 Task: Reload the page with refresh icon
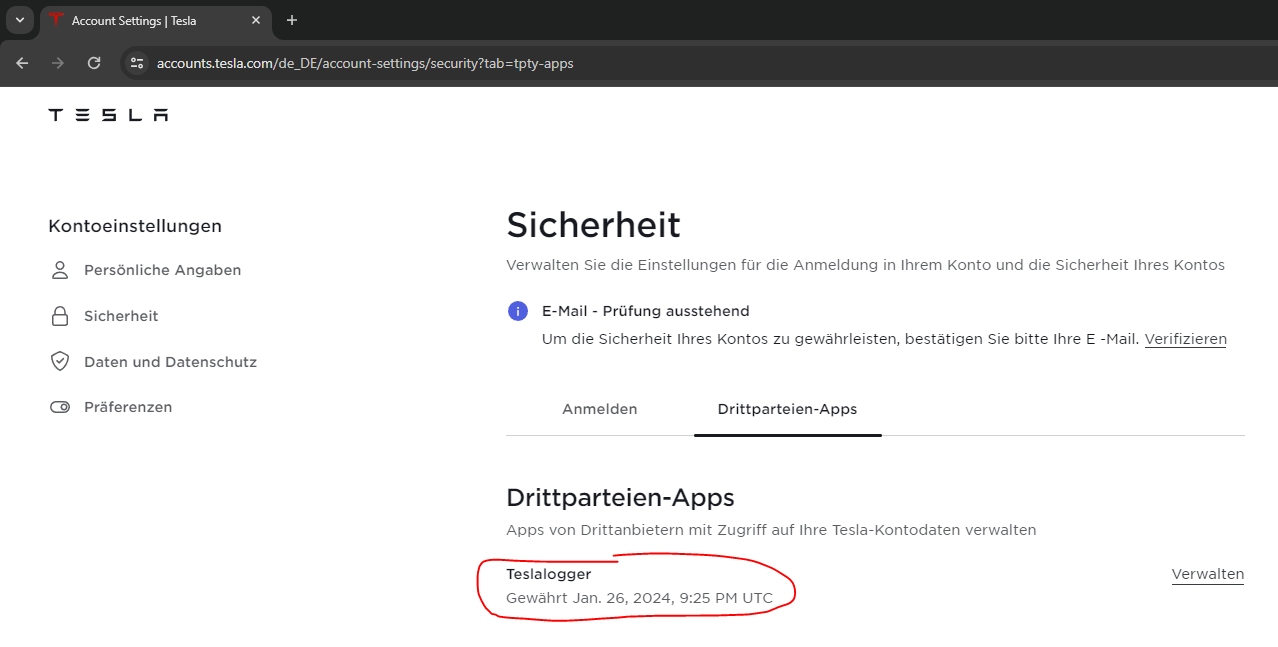tap(94, 63)
